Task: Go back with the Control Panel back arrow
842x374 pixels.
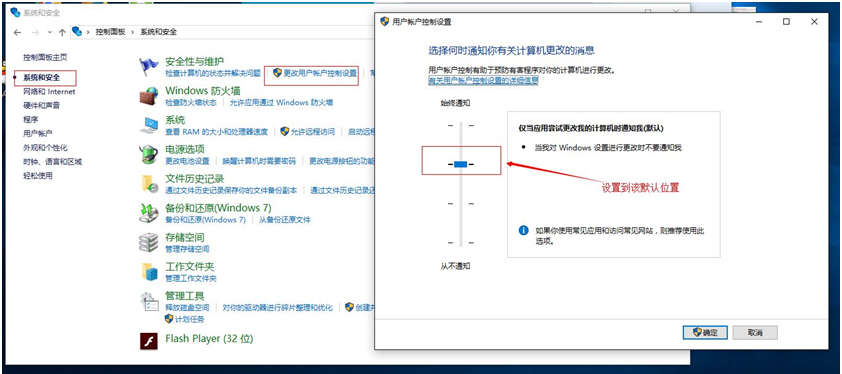Action: (x=17, y=32)
